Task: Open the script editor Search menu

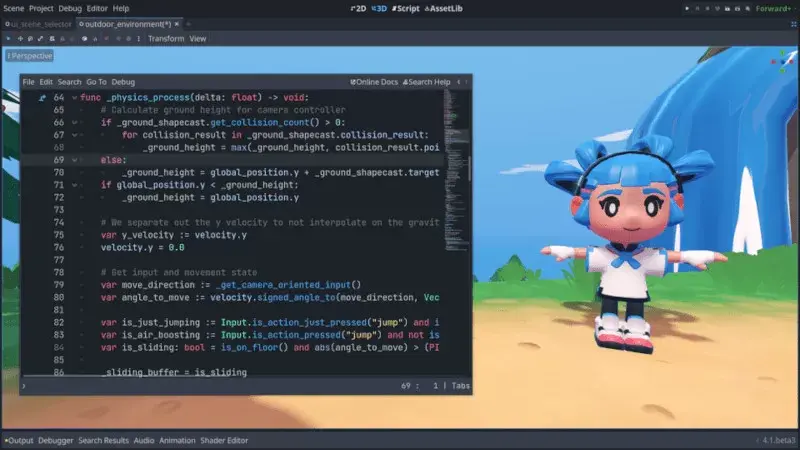Action: point(69,82)
